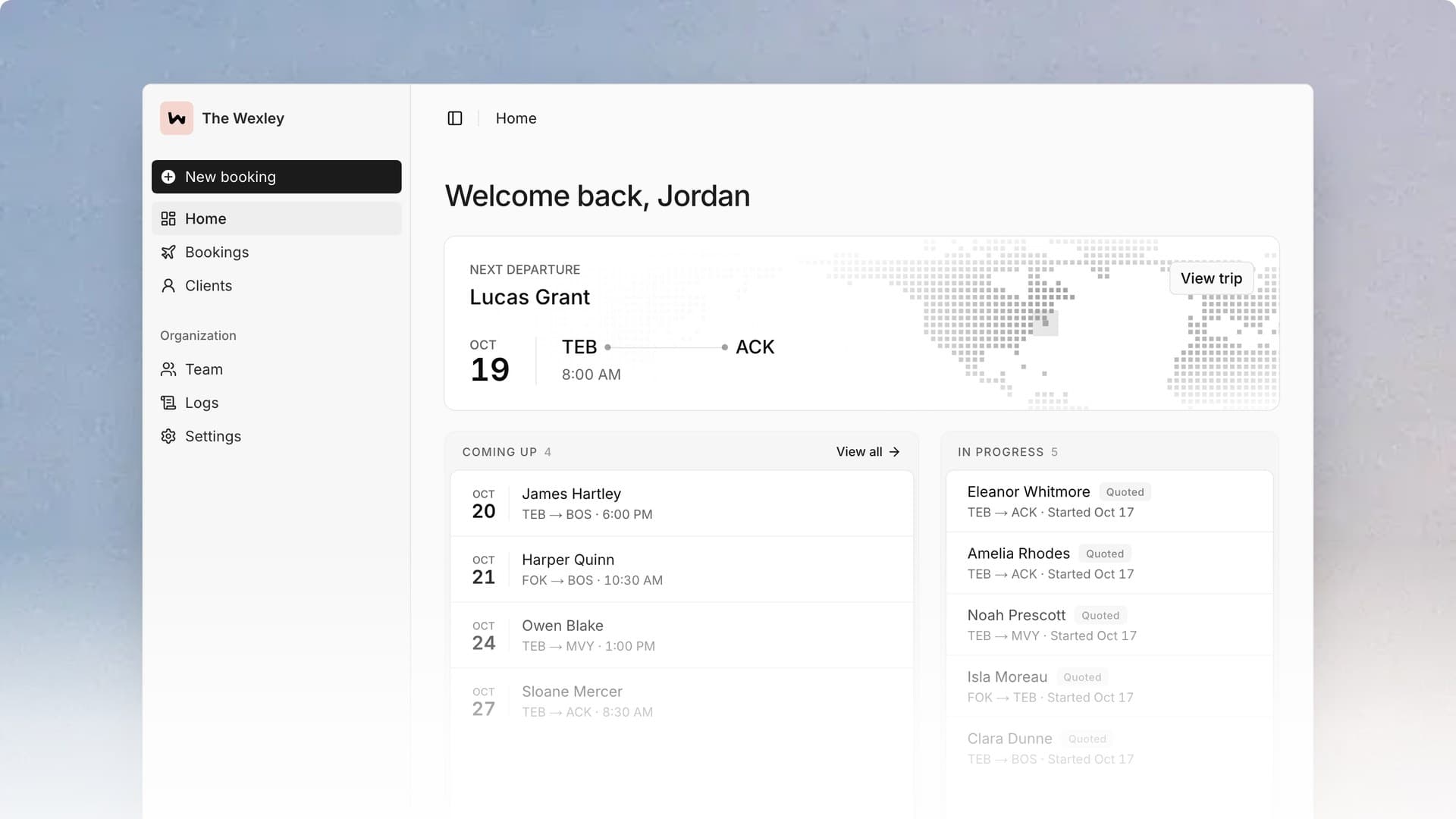Image resolution: width=1456 pixels, height=819 pixels.
Task: Open the Clients page
Action: coord(276,286)
